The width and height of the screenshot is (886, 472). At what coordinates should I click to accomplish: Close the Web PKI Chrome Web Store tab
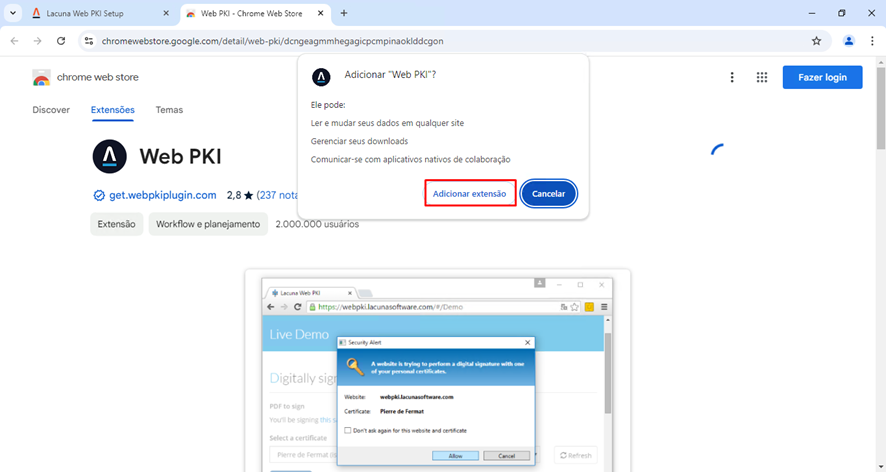tap(320, 13)
